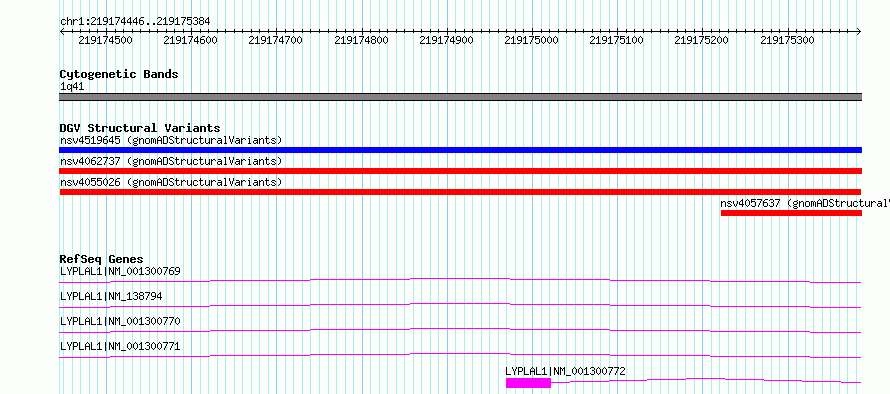890x394 pixels.
Task: Click the 1q41 band label
Action: (x=72, y=87)
